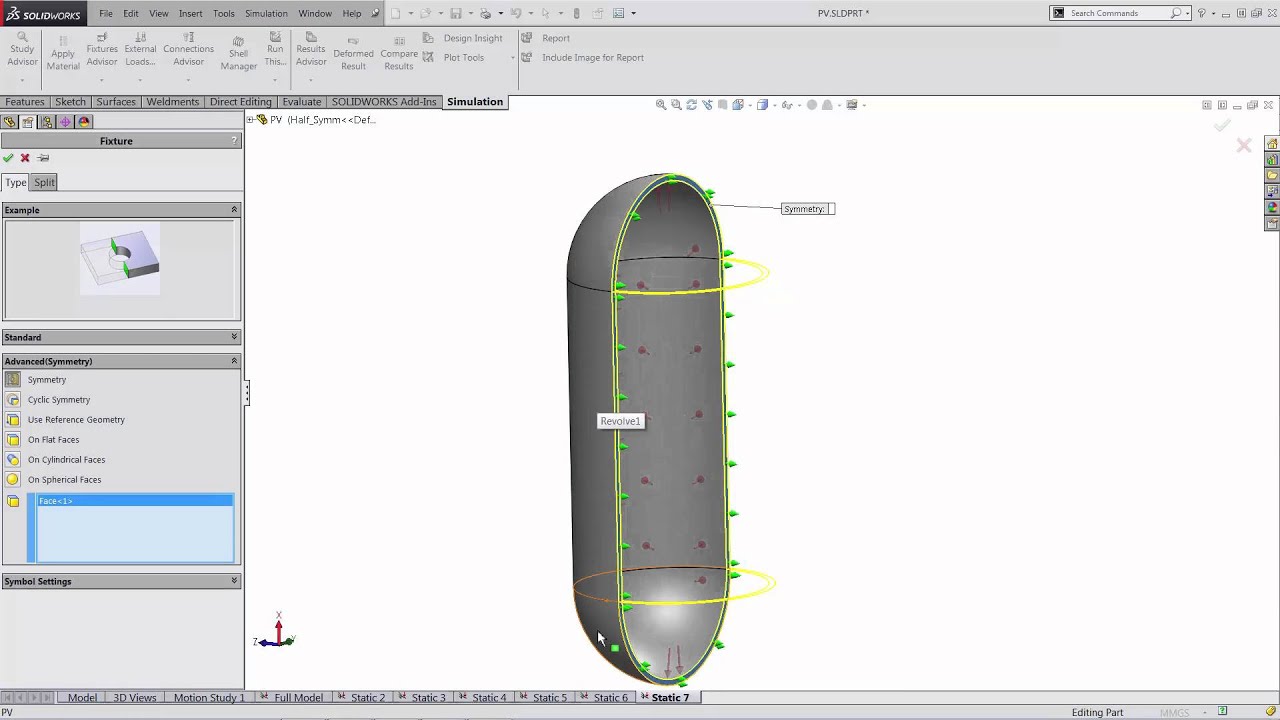The height and width of the screenshot is (720, 1280).
Task: Open the Simulation menu
Action: [x=266, y=13]
